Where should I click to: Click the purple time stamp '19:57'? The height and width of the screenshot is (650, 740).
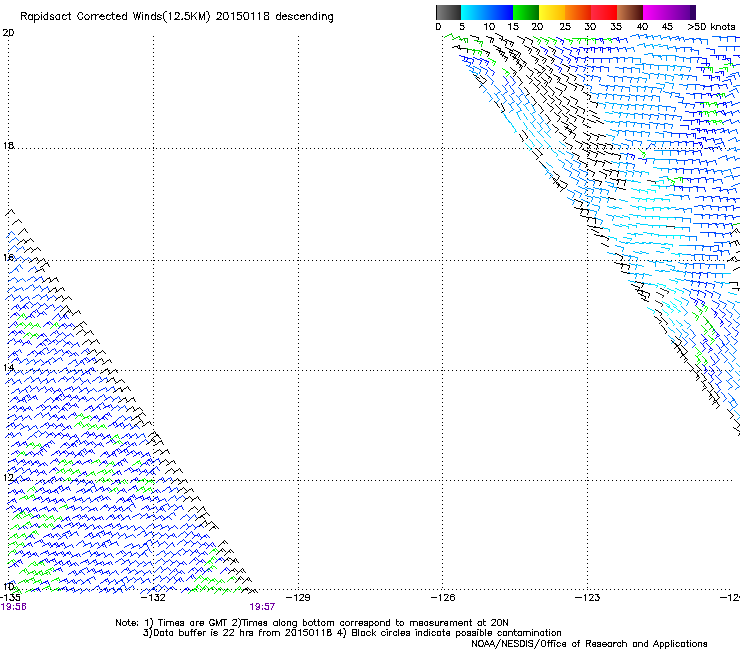tap(262, 607)
